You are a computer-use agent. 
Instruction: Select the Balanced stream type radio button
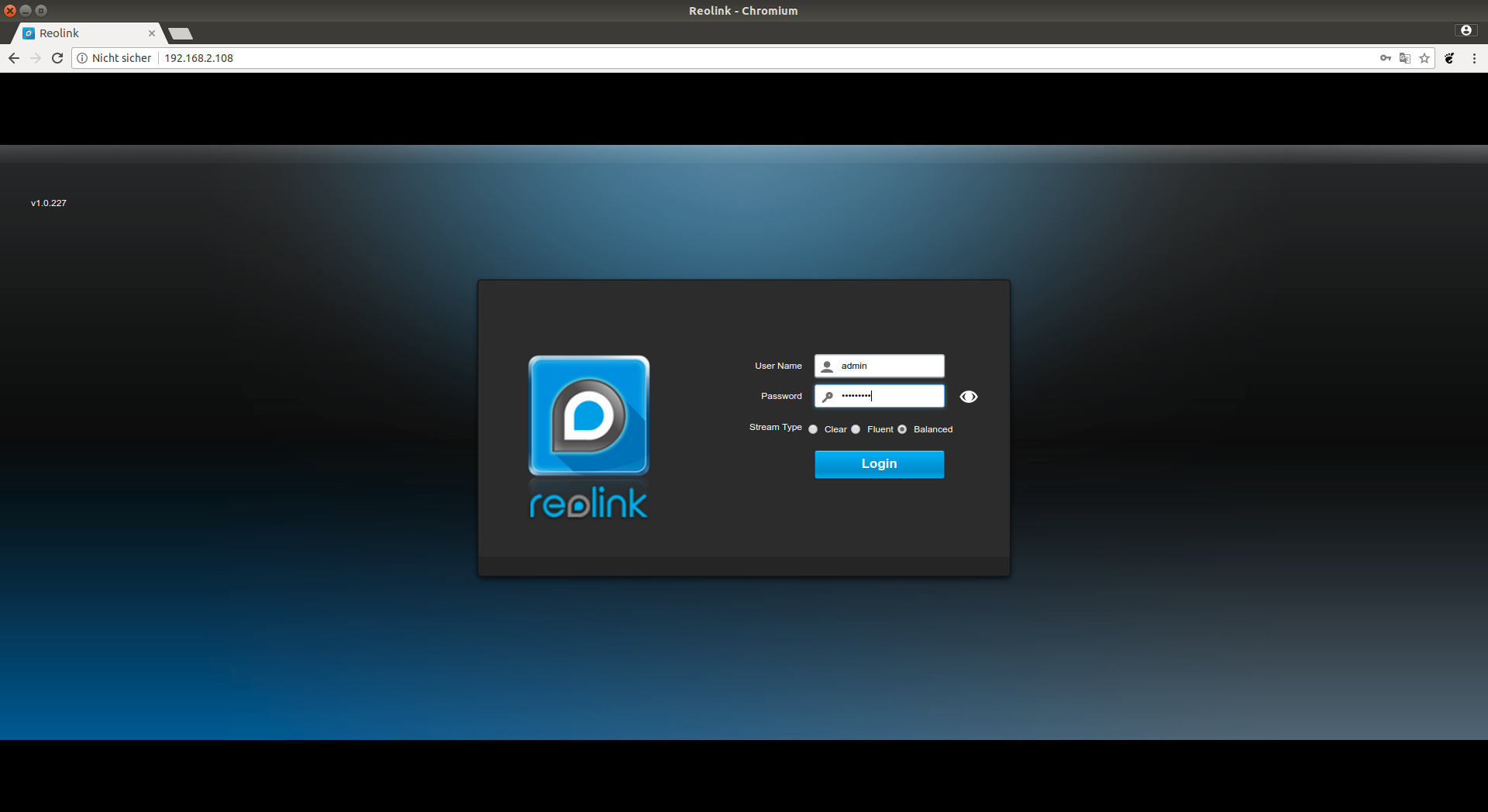pos(902,429)
